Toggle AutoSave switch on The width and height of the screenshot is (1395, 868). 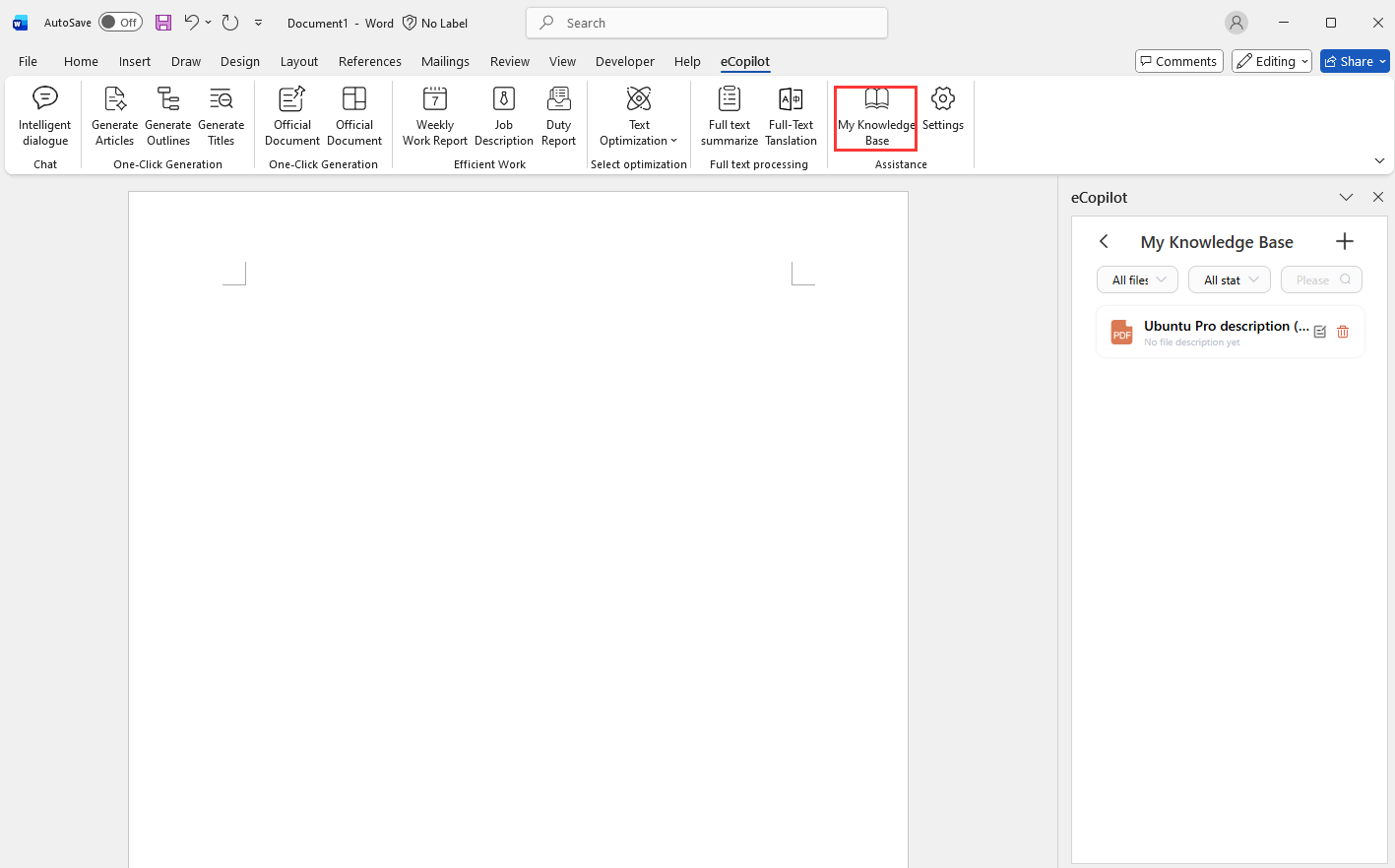120,23
